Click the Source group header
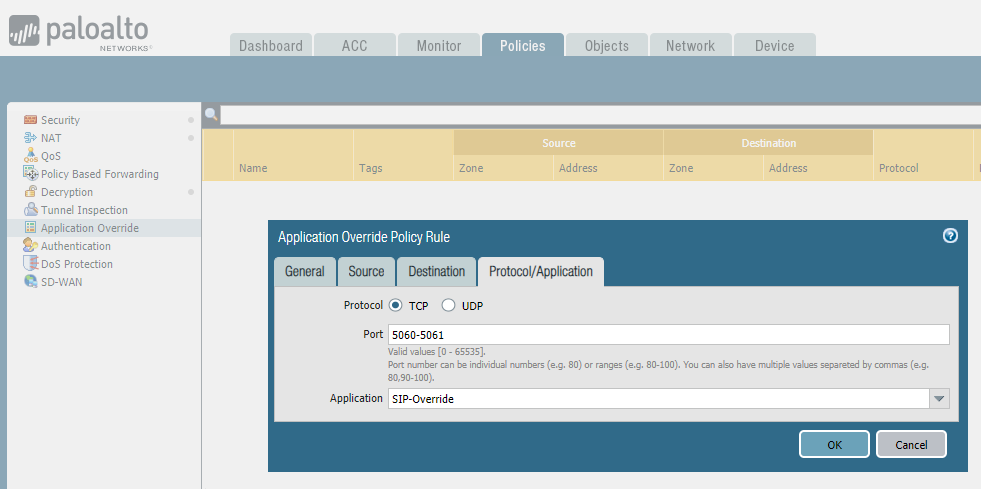 [559, 143]
